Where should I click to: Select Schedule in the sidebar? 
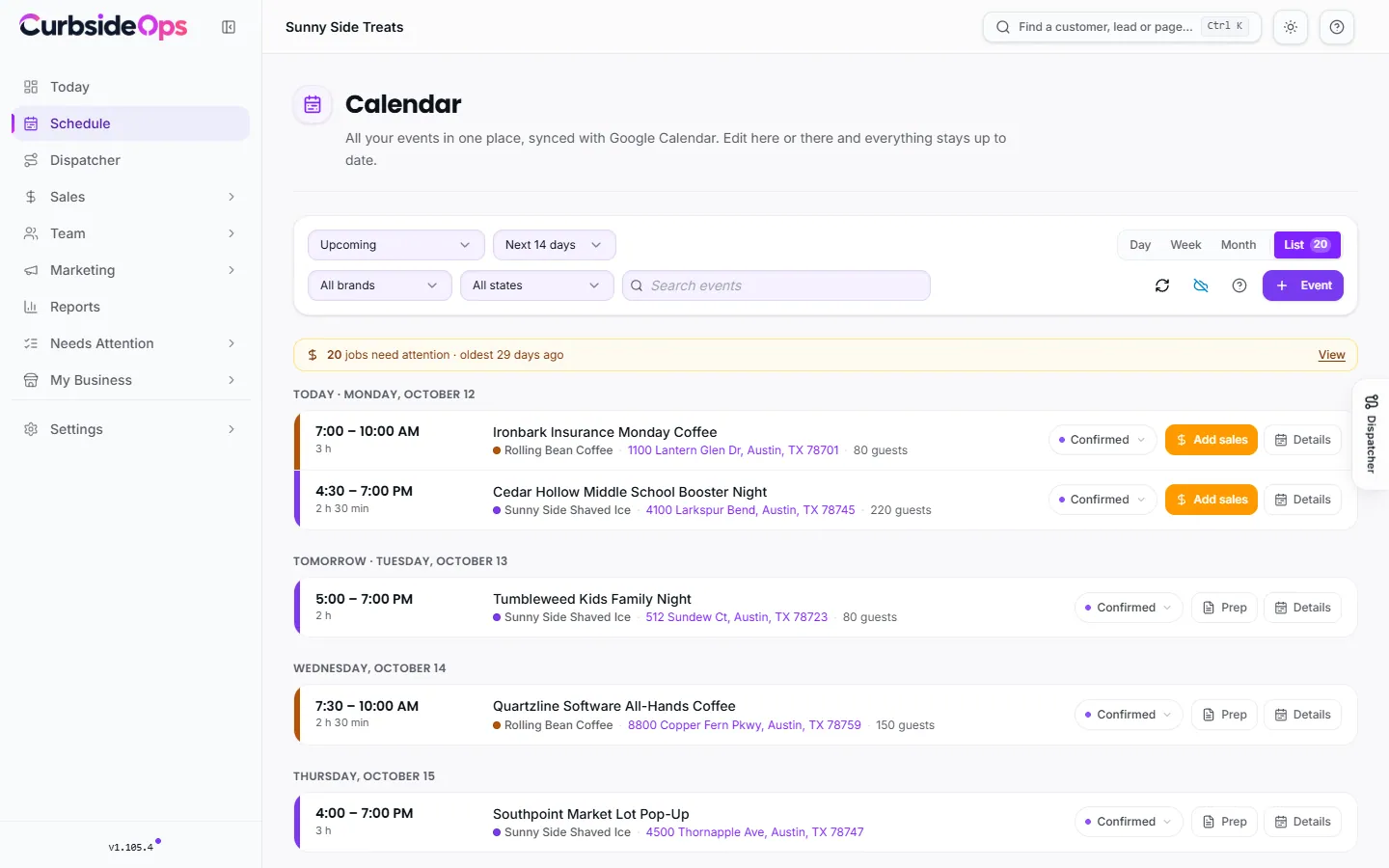(131, 123)
